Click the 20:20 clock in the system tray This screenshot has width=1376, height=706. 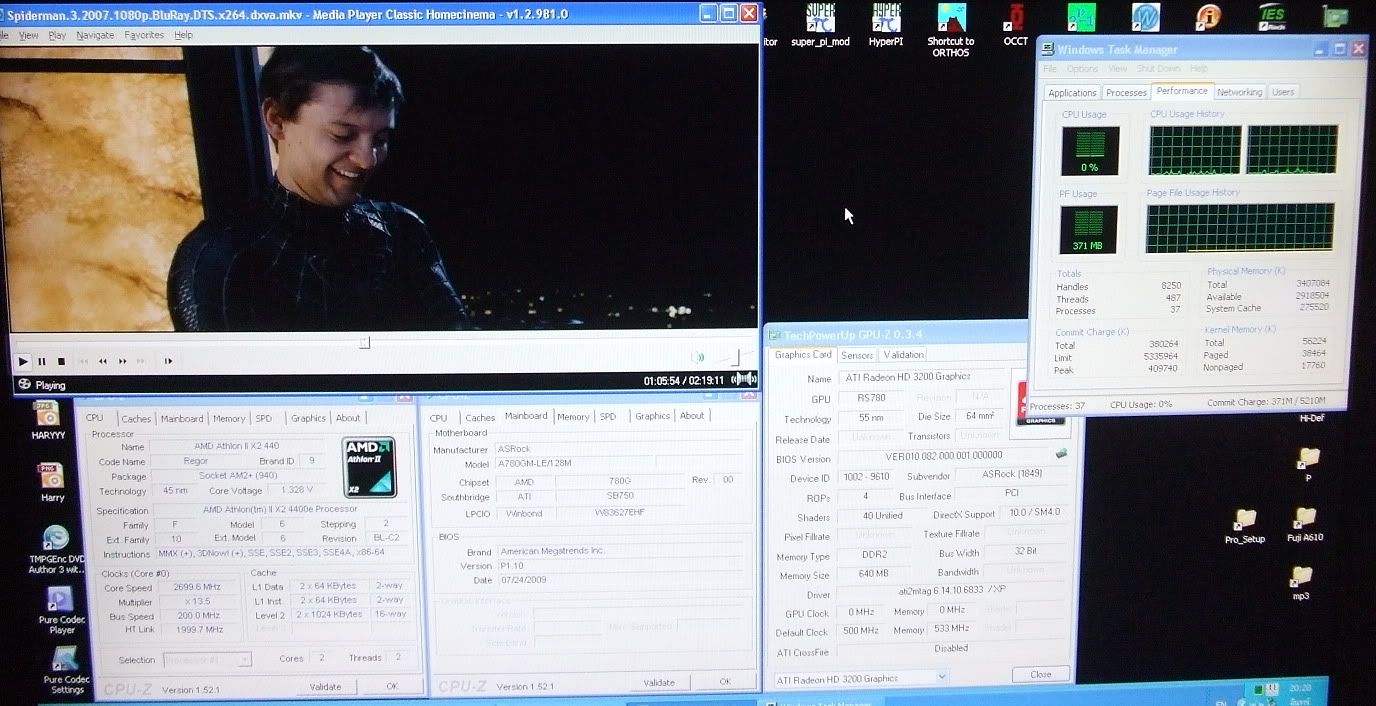click(1300, 689)
